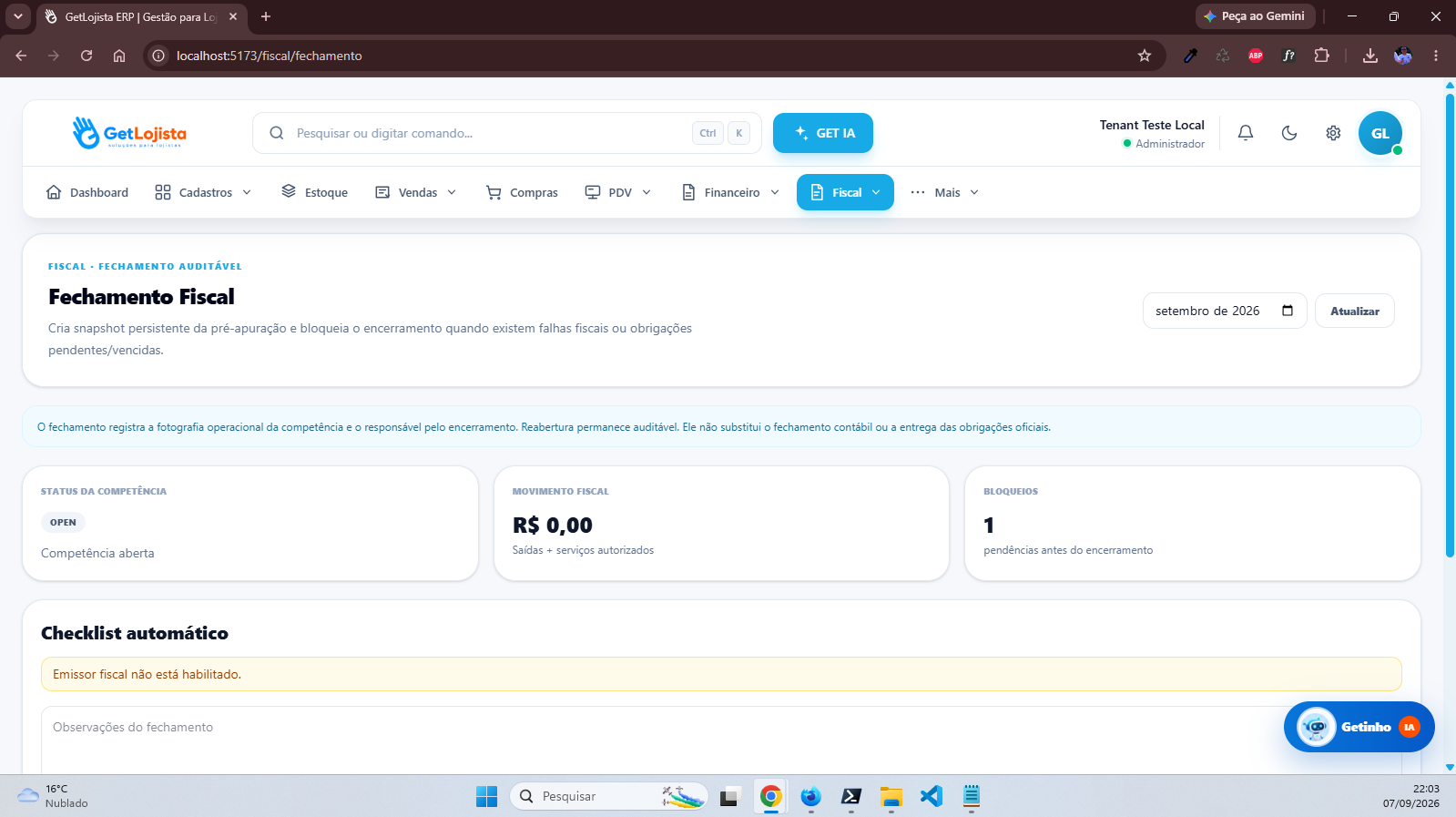Open Windows Start menu
Viewport: 1456px width, 817px height.
pos(487,796)
